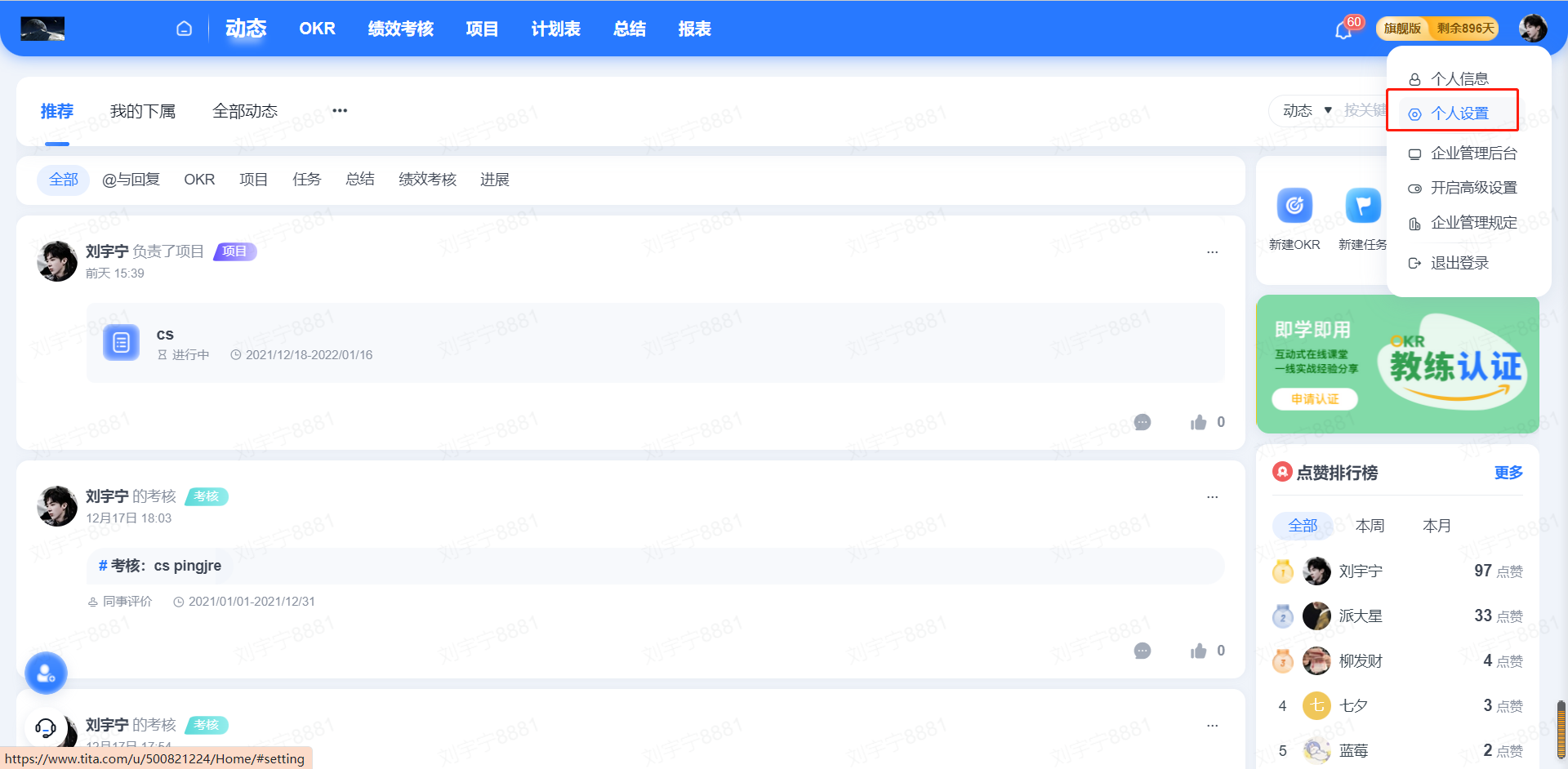This screenshot has width=1568, height=769.
Task: Switch to the 我的下属 tab
Action: pos(143,111)
